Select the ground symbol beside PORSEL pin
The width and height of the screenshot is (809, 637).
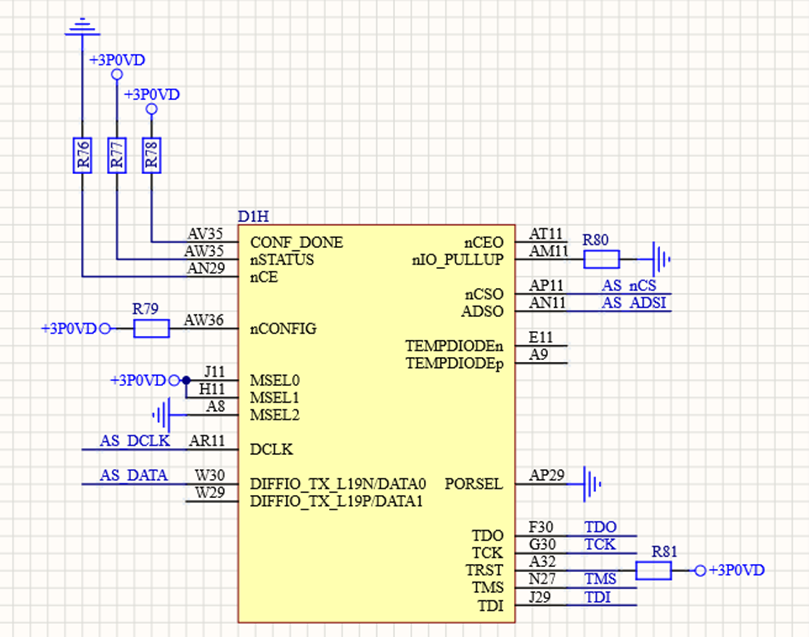(593, 485)
